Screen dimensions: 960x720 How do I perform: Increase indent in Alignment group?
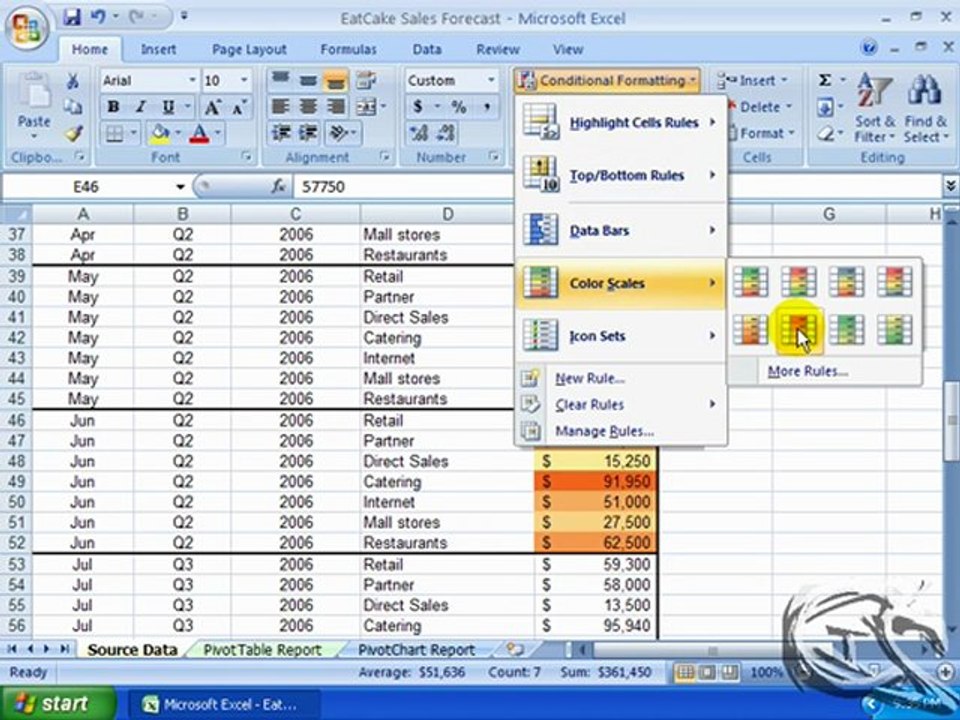(x=308, y=133)
